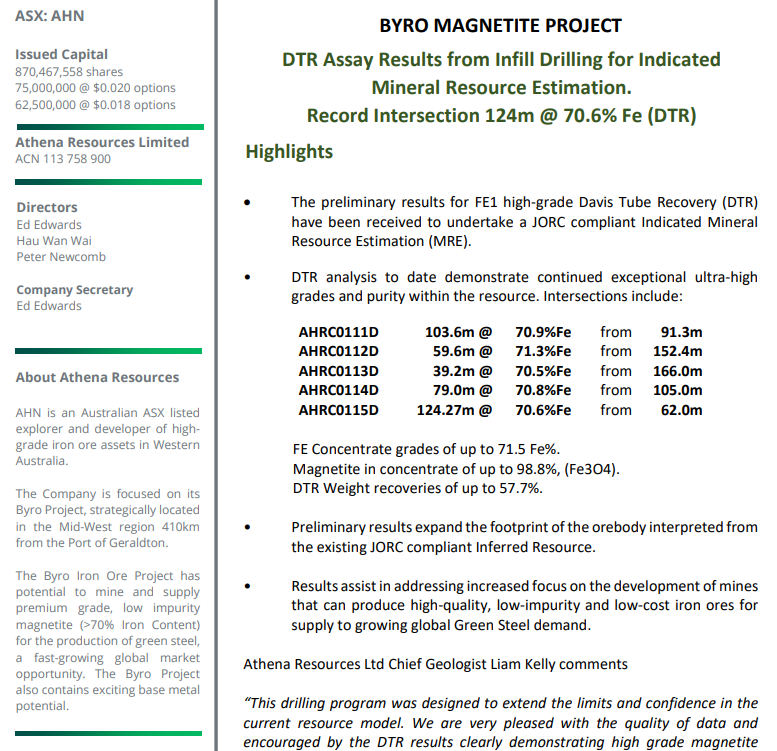Select the 'Highlights' heading
This screenshot has height=751, width=777.
pos(289,152)
